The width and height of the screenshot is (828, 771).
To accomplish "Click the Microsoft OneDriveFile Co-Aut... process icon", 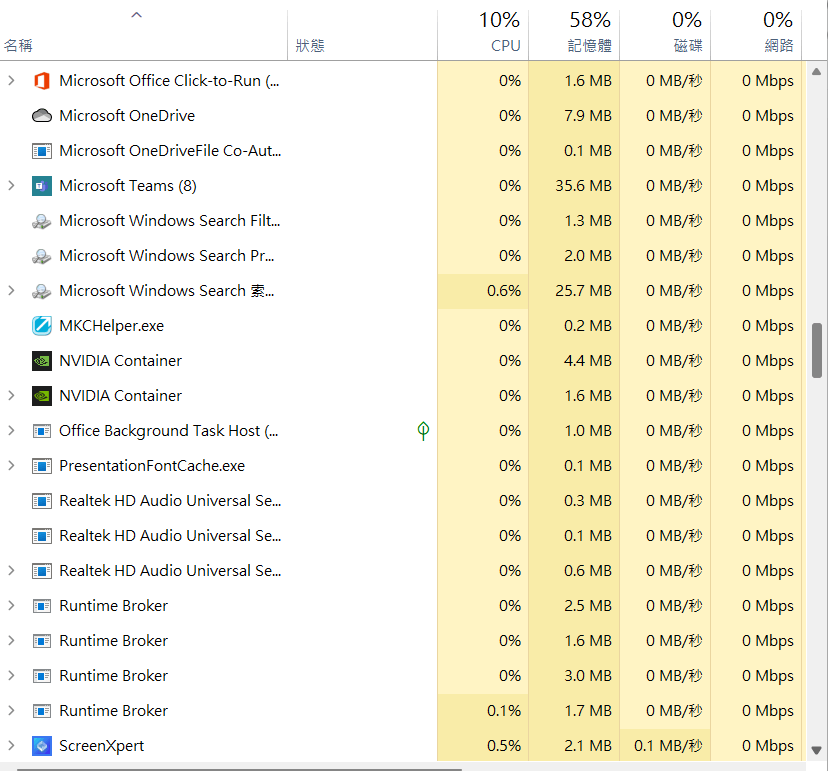I will pos(42,151).
